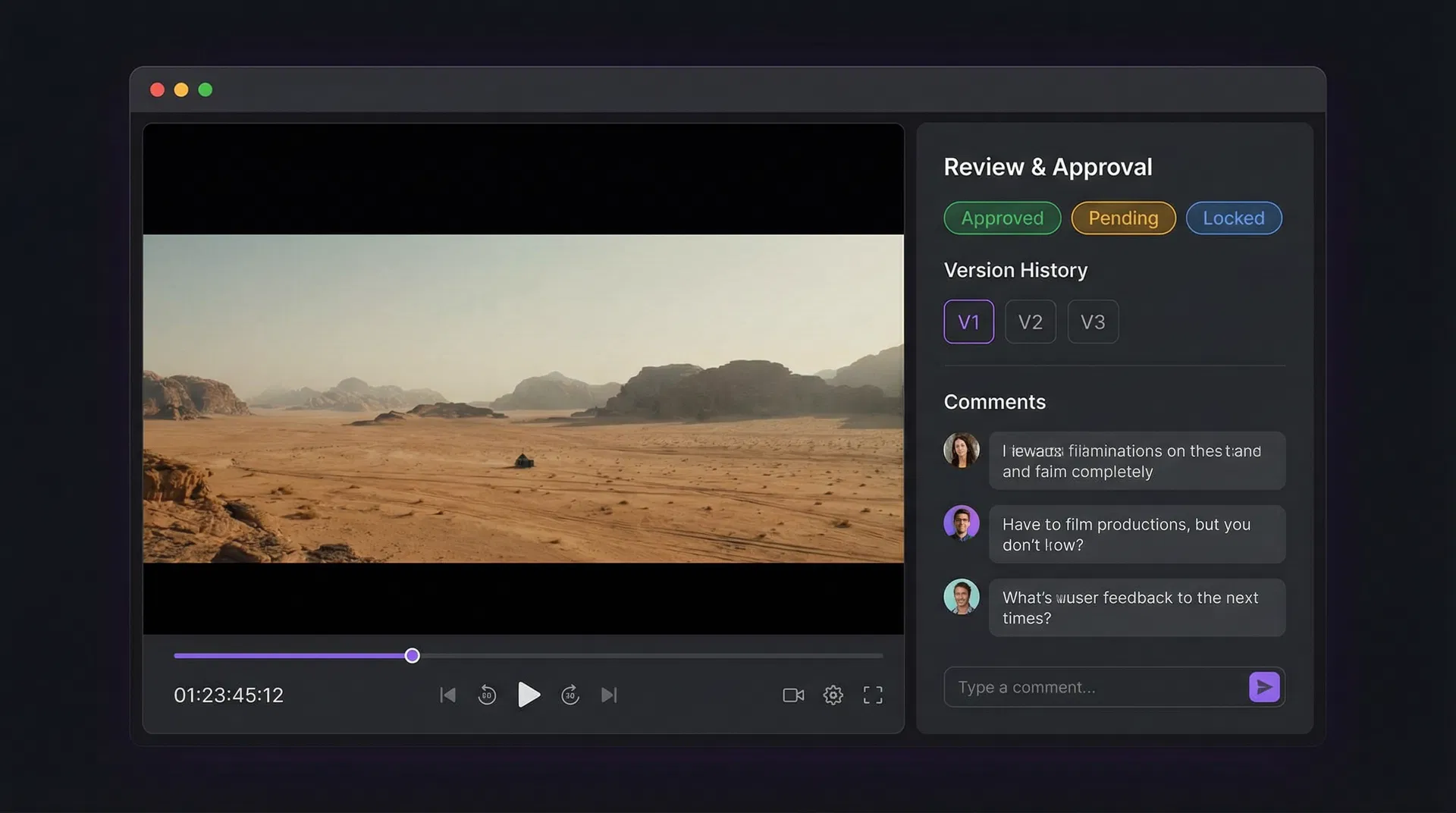Viewport: 1456px width, 813px height.
Task: Open player settings gear
Action: [x=833, y=695]
